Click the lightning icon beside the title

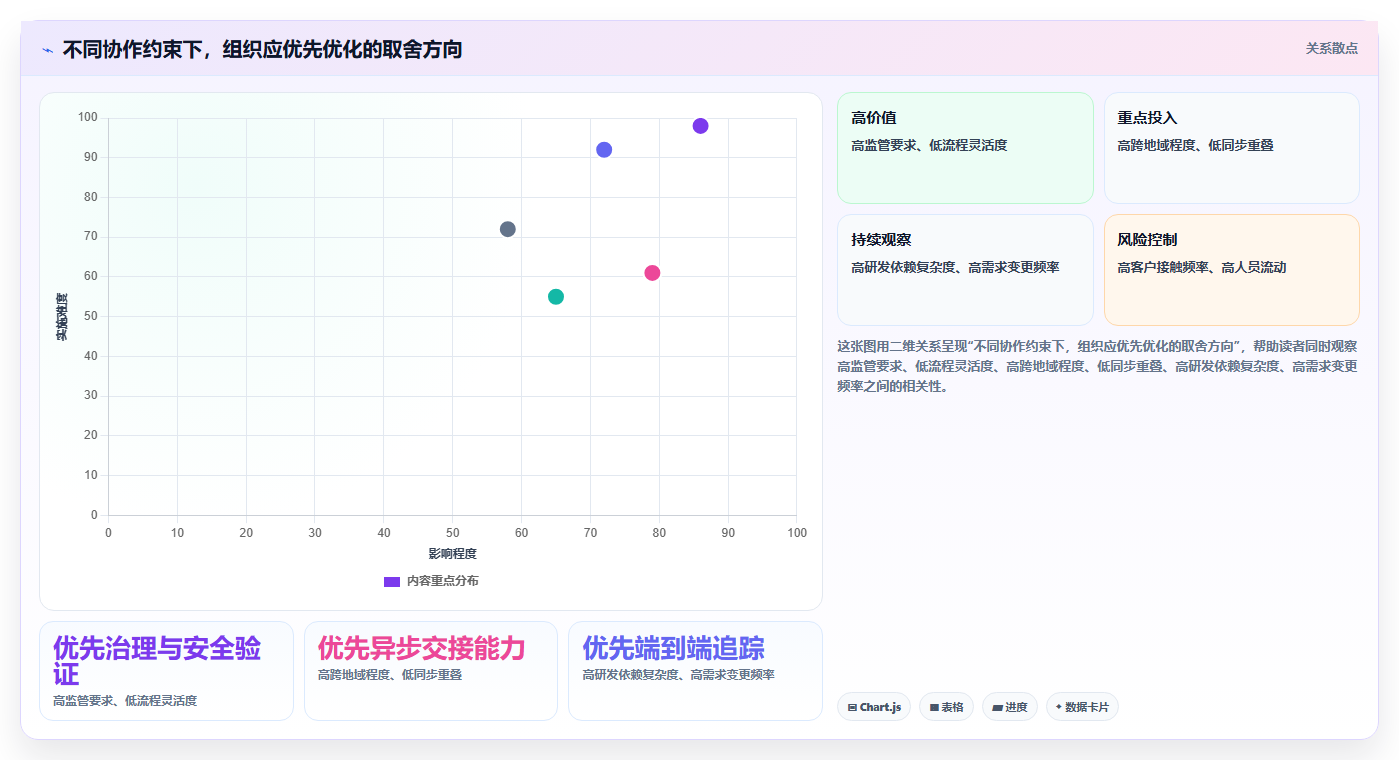pos(47,50)
